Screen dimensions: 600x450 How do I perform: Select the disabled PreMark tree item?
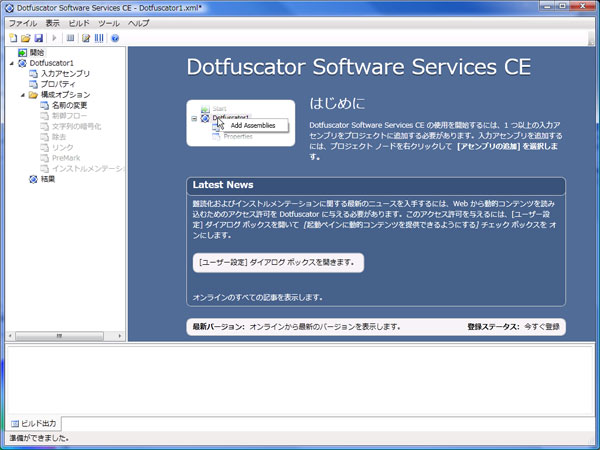pos(66,158)
